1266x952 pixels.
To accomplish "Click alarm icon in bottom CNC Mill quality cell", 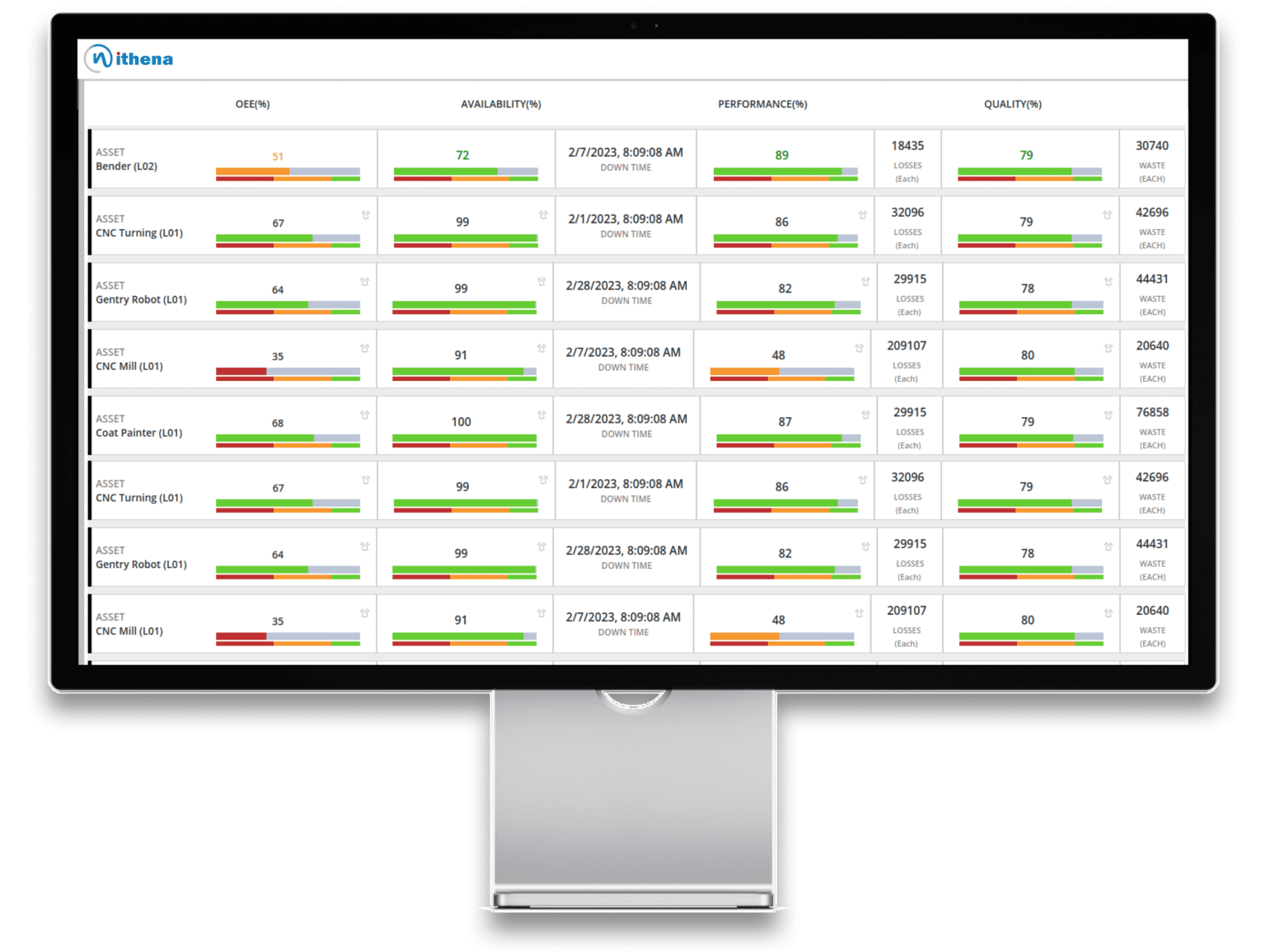I will click(1109, 613).
